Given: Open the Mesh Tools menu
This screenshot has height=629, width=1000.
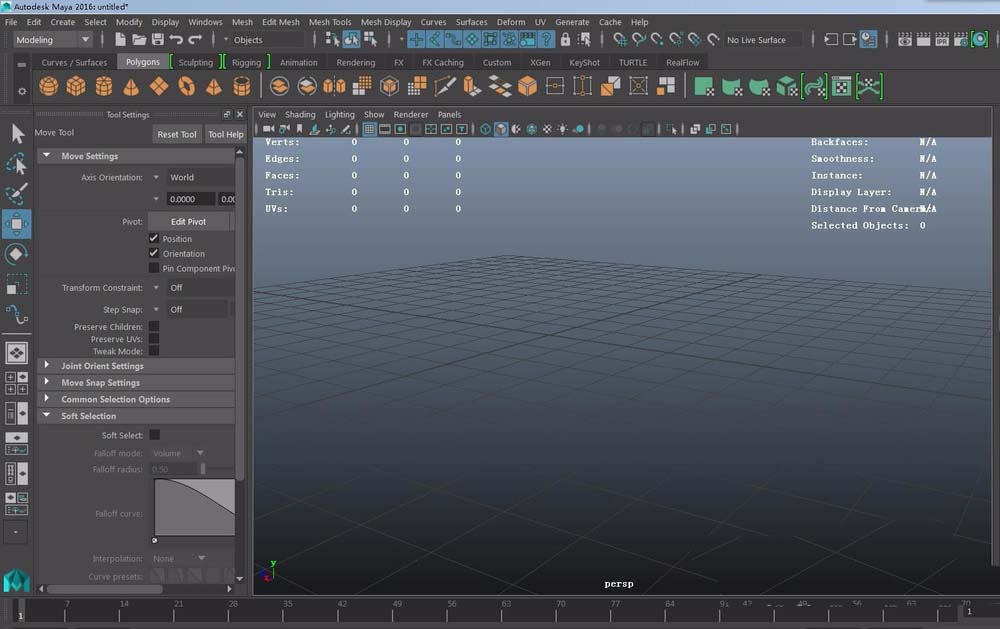Looking at the screenshot, I should pos(328,21).
